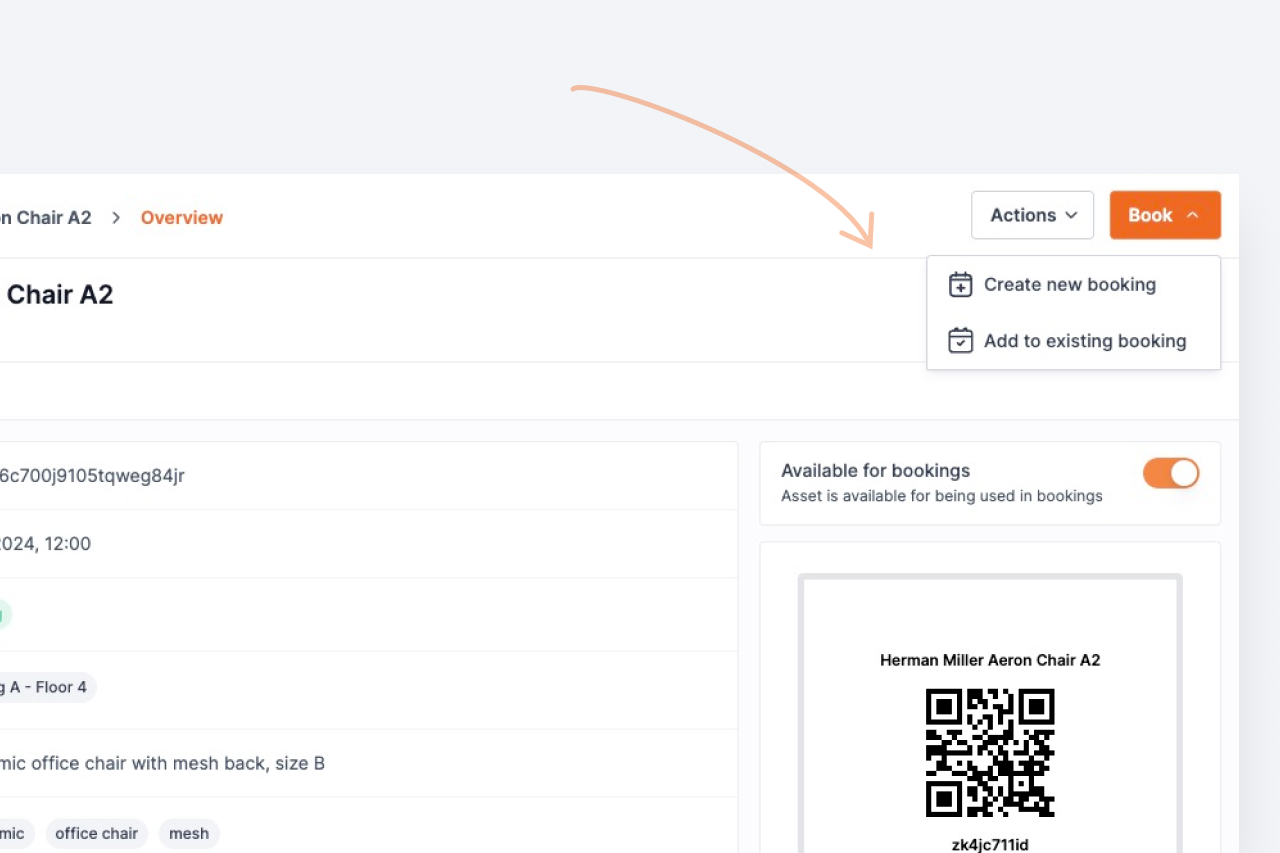Click the Herman Miller Aeron Chair QR code
This screenshot has width=1280, height=853.
(x=989, y=753)
